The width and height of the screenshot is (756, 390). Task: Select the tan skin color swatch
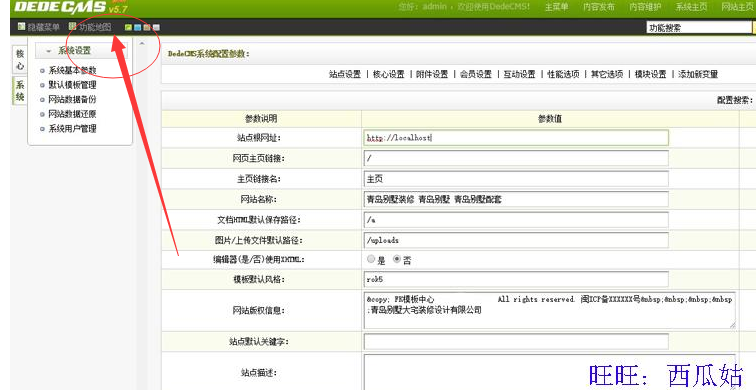tap(147, 27)
